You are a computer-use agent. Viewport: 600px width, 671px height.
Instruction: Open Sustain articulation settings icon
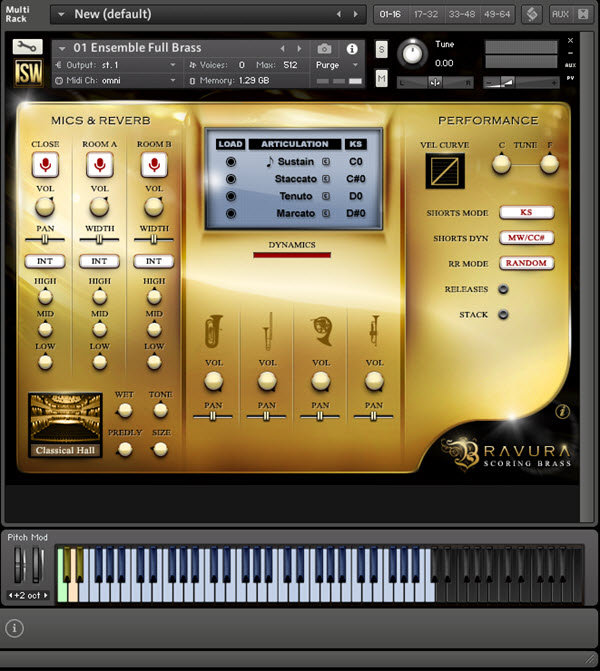click(326, 162)
